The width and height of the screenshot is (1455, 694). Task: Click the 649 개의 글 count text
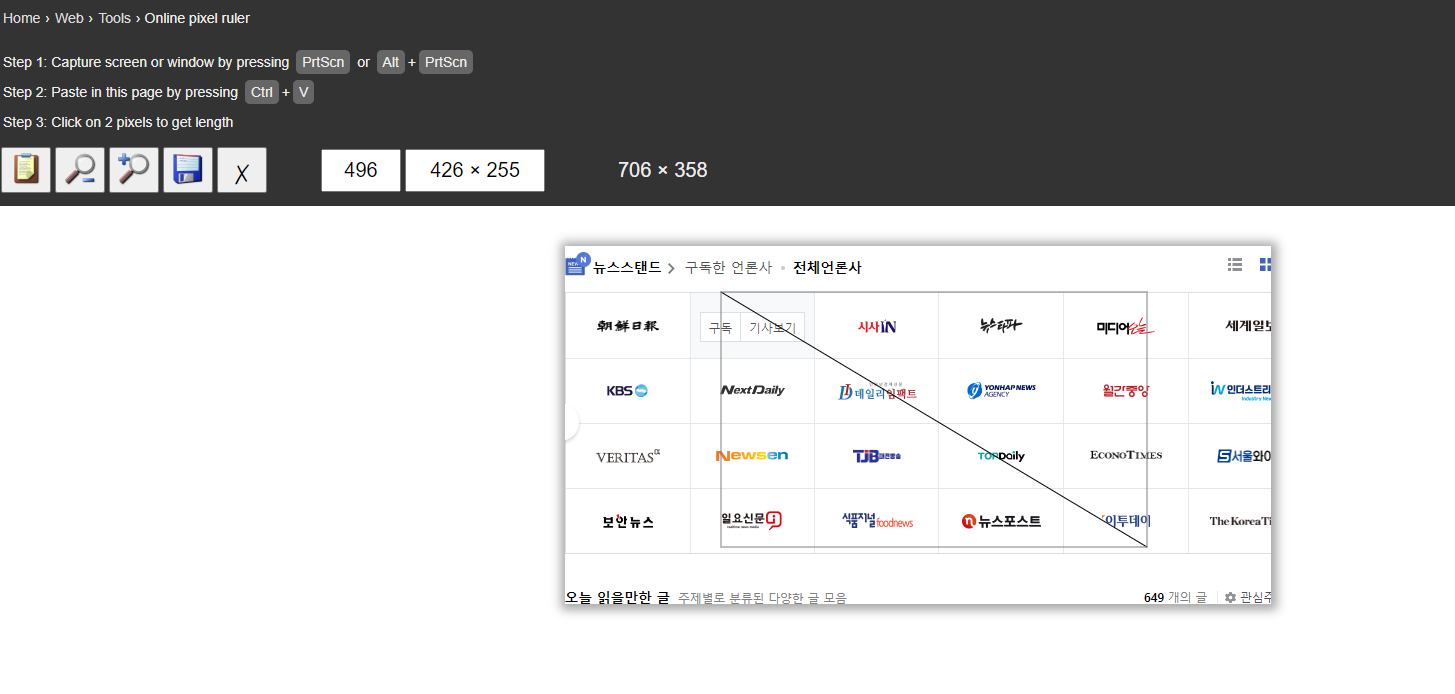[1175, 597]
